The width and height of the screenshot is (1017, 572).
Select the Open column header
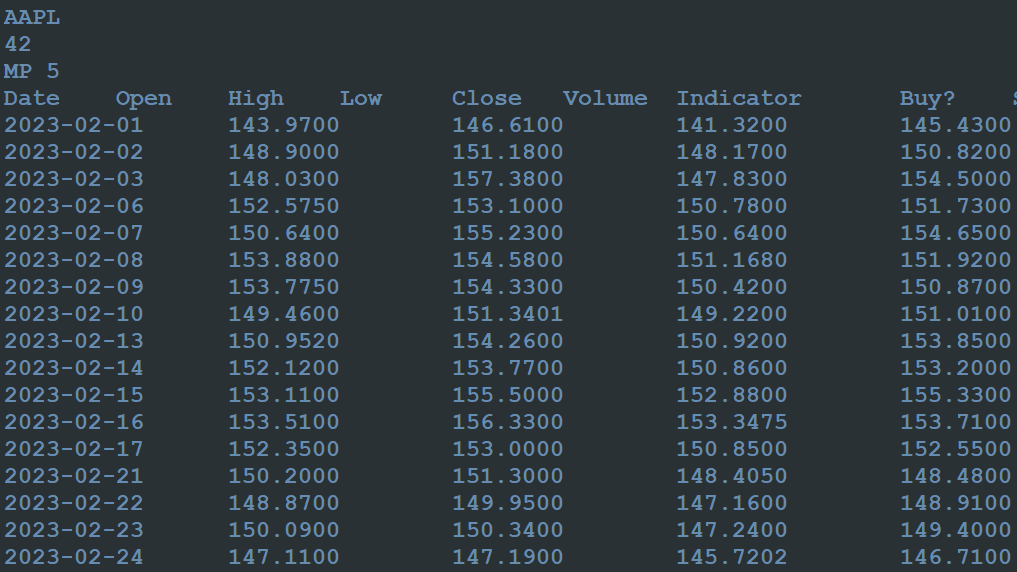[x=144, y=99]
